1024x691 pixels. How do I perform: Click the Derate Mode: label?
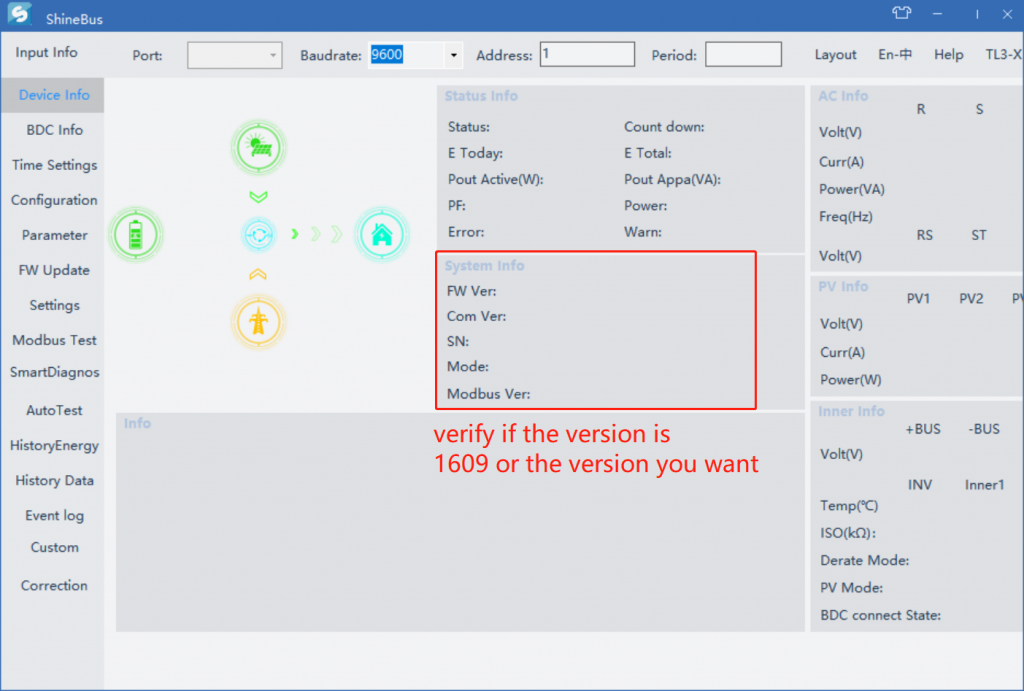(x=864, y=560)
